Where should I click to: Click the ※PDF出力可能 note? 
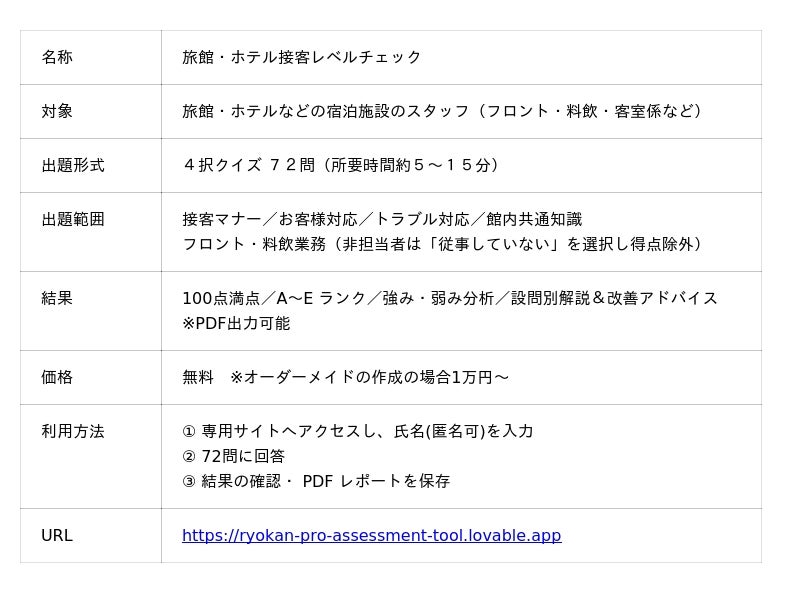pyautogui.click(x=236, y=324)
